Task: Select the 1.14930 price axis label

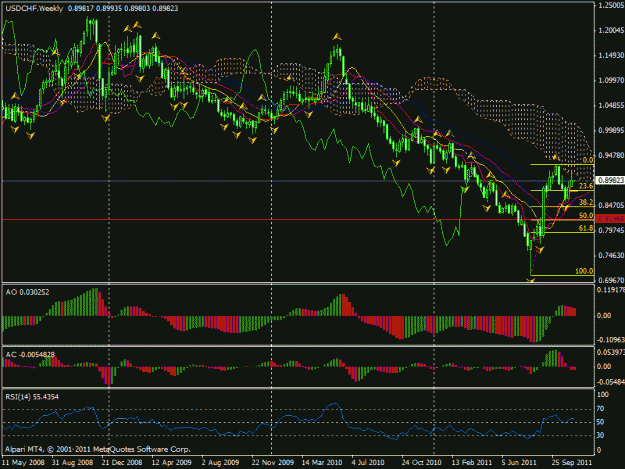Action: pos(611,55)
